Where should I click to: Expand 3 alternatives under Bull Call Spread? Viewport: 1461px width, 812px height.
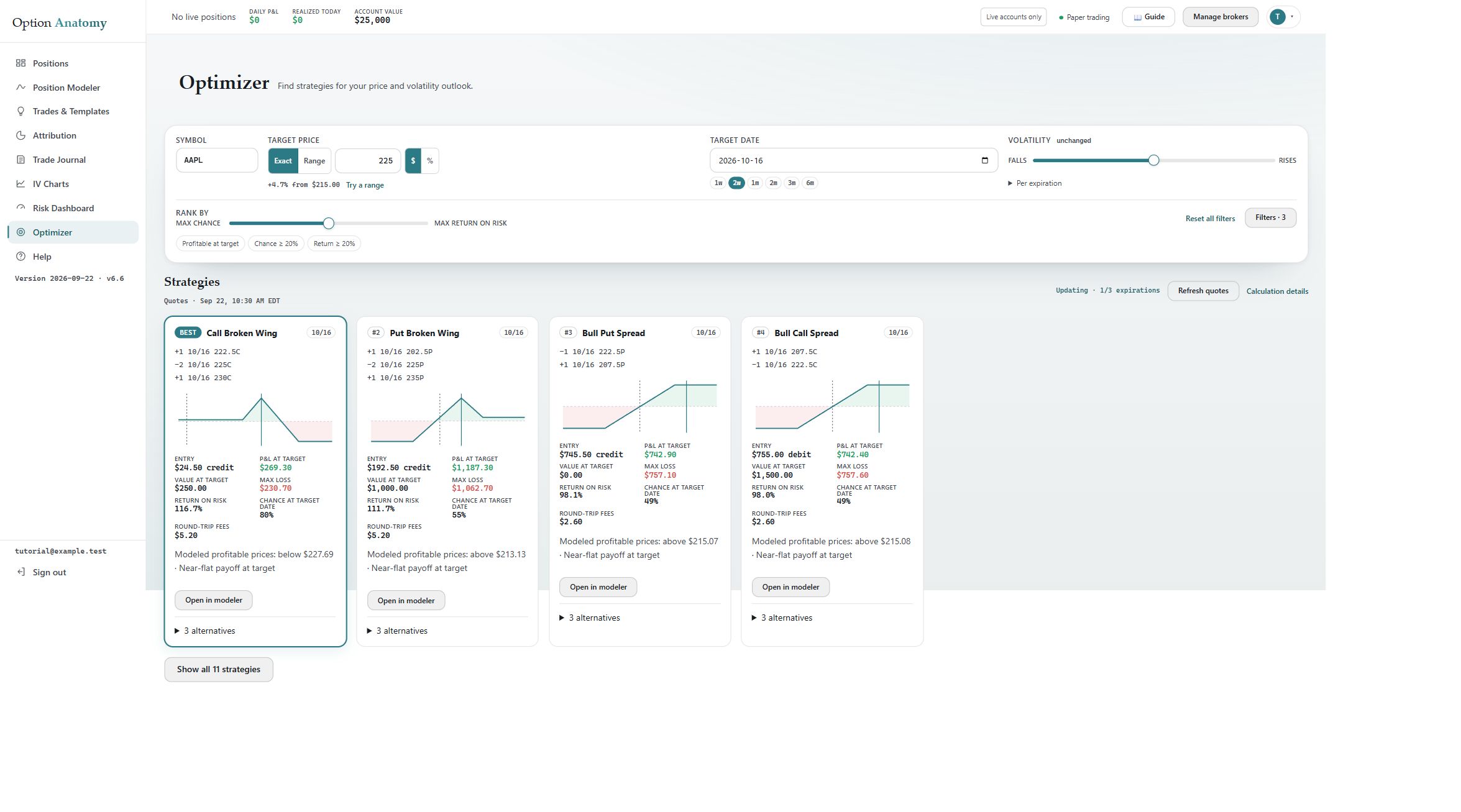point(782,618)
